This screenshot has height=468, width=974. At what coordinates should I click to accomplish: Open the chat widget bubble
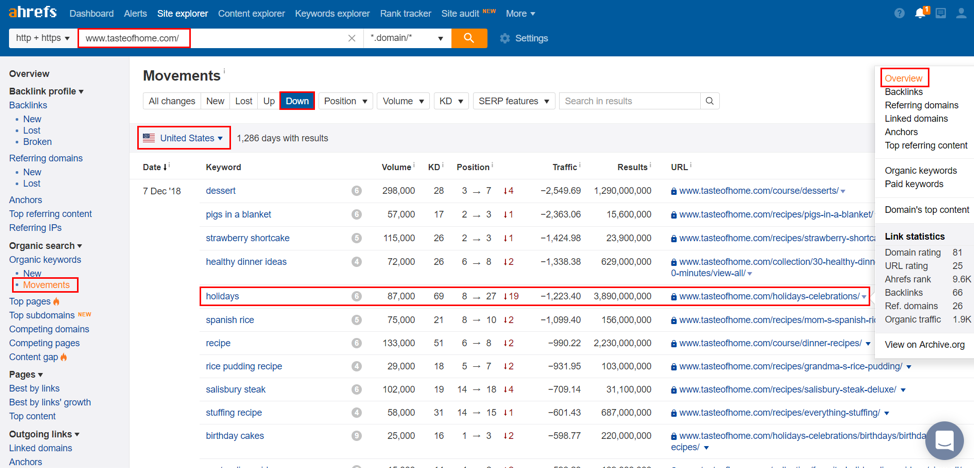click(x=944, y=440)
